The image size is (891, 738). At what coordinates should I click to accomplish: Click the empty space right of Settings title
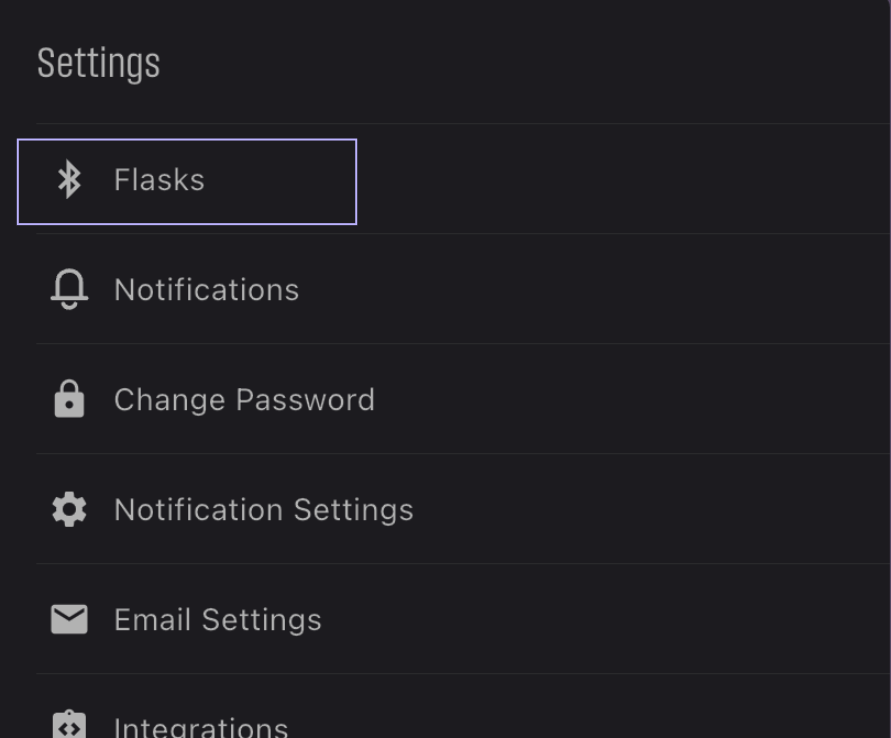pyautogui.click(x=523, y=63)
